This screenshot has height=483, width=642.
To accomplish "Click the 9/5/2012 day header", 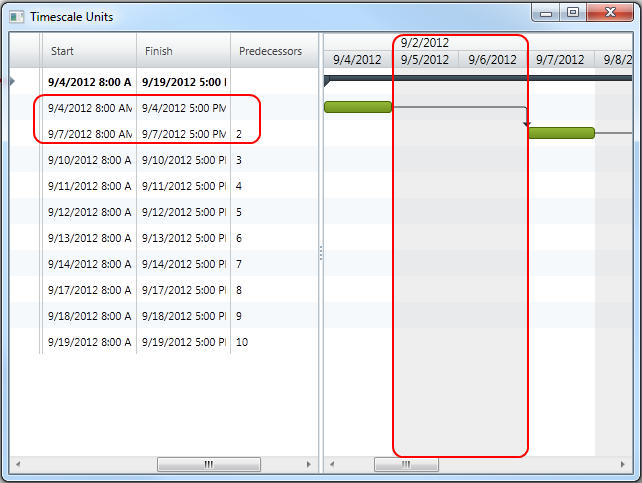I will [425, 60].
